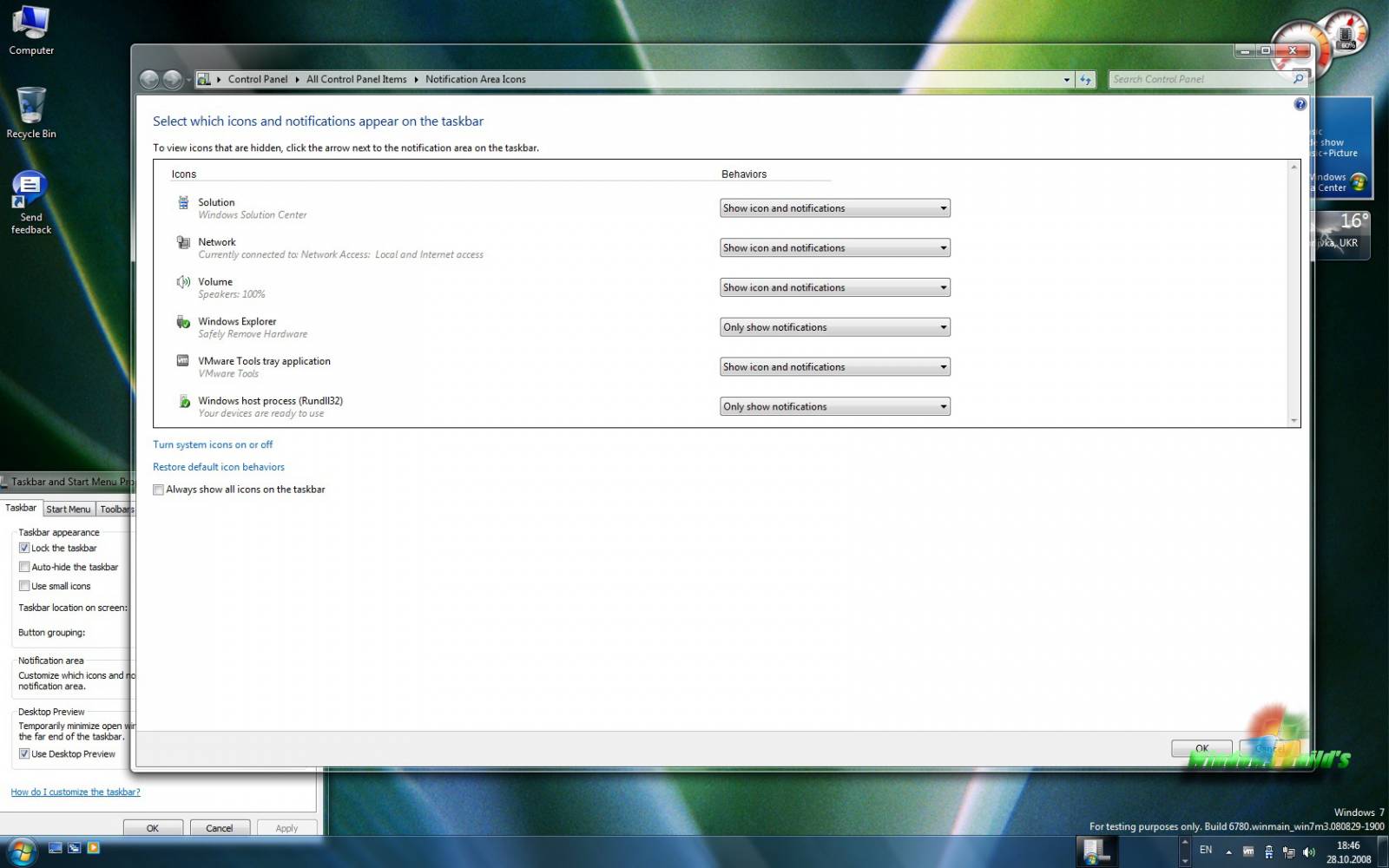1389x868 pixels.
Task: Open the clock showing 18:46
Action: tap(1348, 852)
